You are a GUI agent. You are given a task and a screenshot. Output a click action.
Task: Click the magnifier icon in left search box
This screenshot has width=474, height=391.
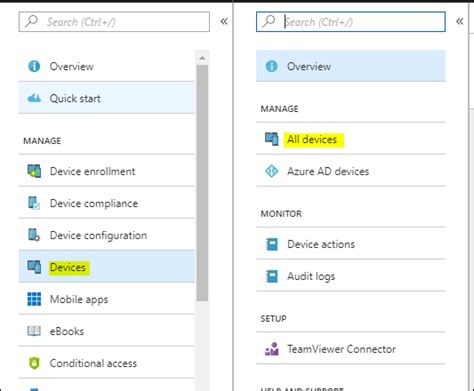coord(32,21)
